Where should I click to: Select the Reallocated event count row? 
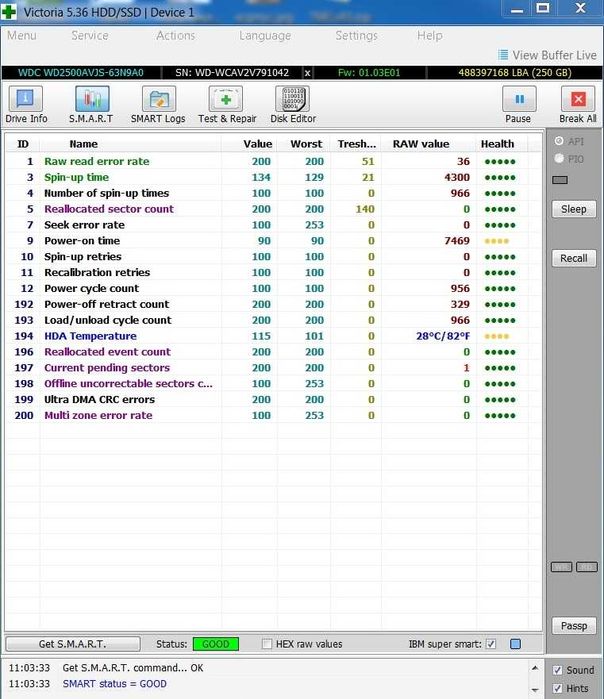tap(274, 352)
